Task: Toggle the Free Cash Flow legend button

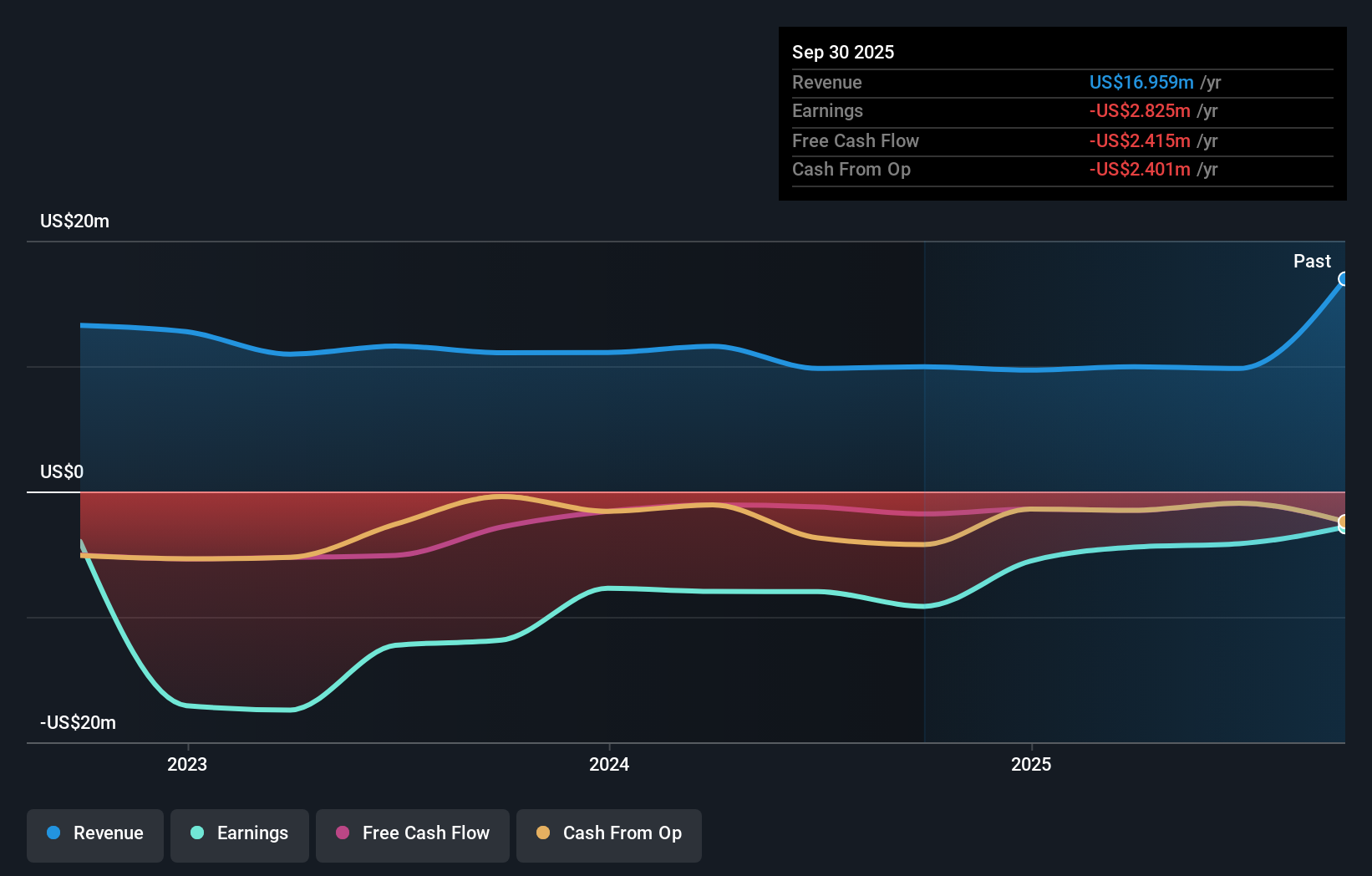Action: 413,834
